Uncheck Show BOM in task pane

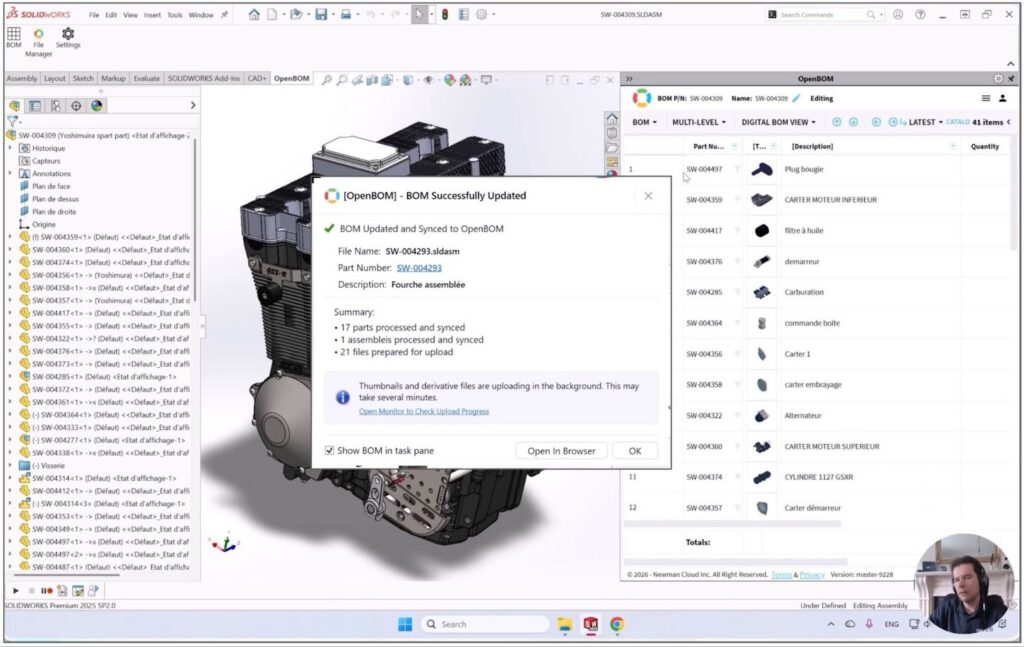330,451
